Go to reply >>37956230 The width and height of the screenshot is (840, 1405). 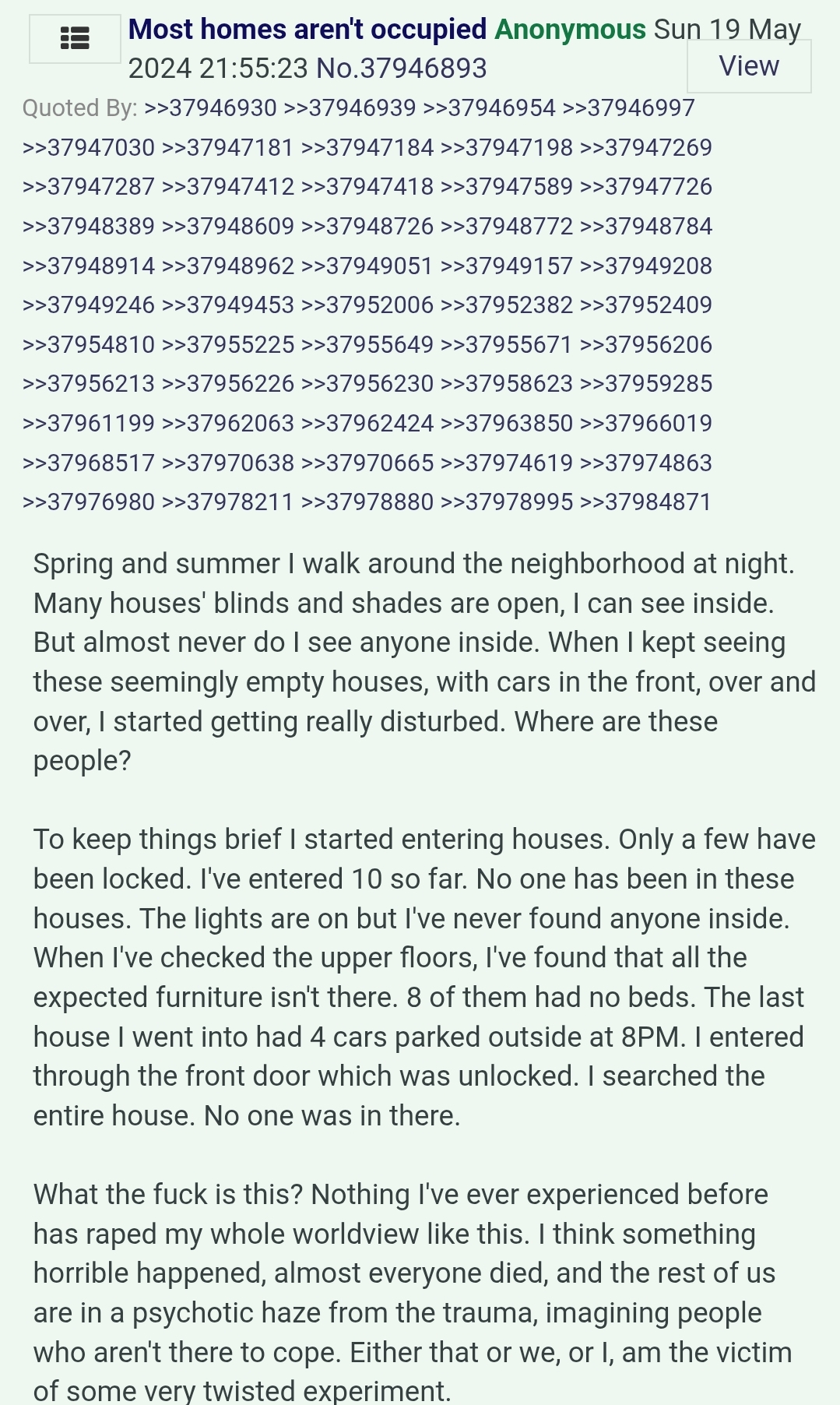(367, 383)
